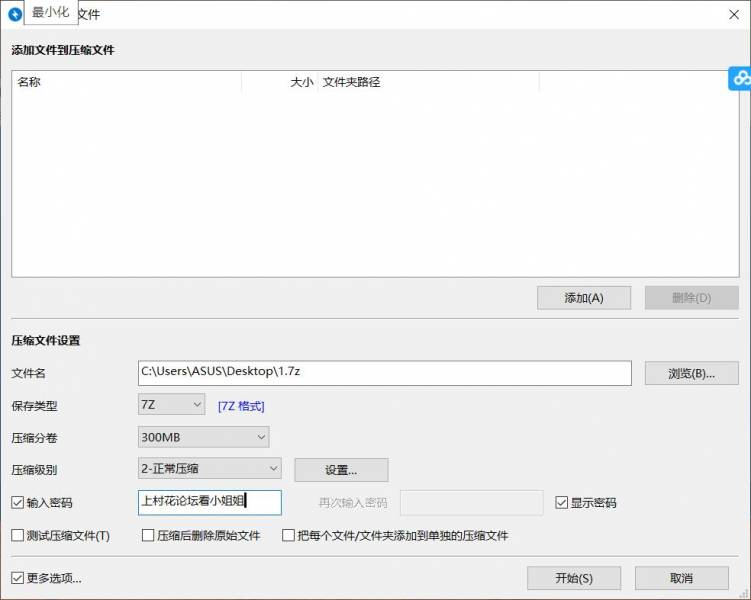This screenshot has height=600, width=751.
Task: Toggle the 更多选项 checkbox
Action: pyautogui.click(x=18, y=578)
